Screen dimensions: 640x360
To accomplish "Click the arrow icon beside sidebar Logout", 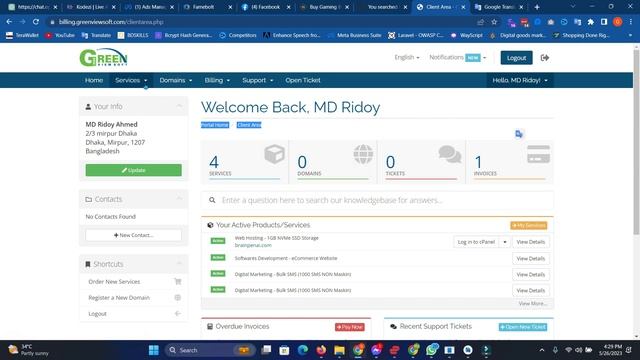I will (x=178, y=313).
